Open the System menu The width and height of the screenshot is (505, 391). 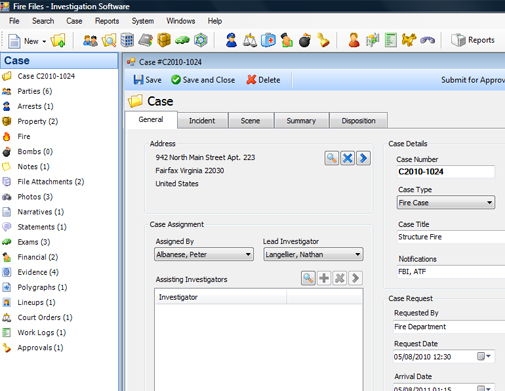coord(143,21)
